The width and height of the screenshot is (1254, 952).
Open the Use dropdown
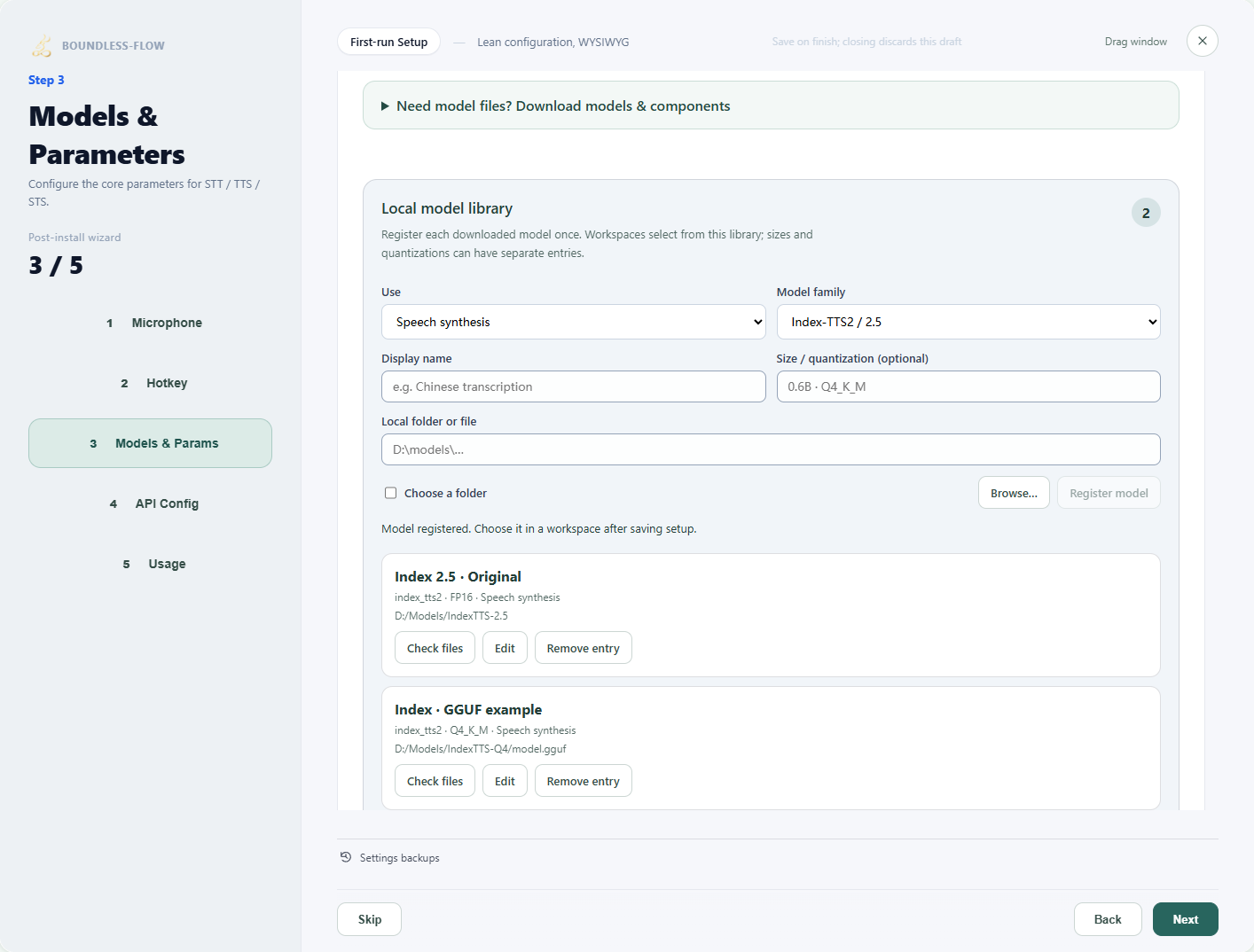pos(574,322)
